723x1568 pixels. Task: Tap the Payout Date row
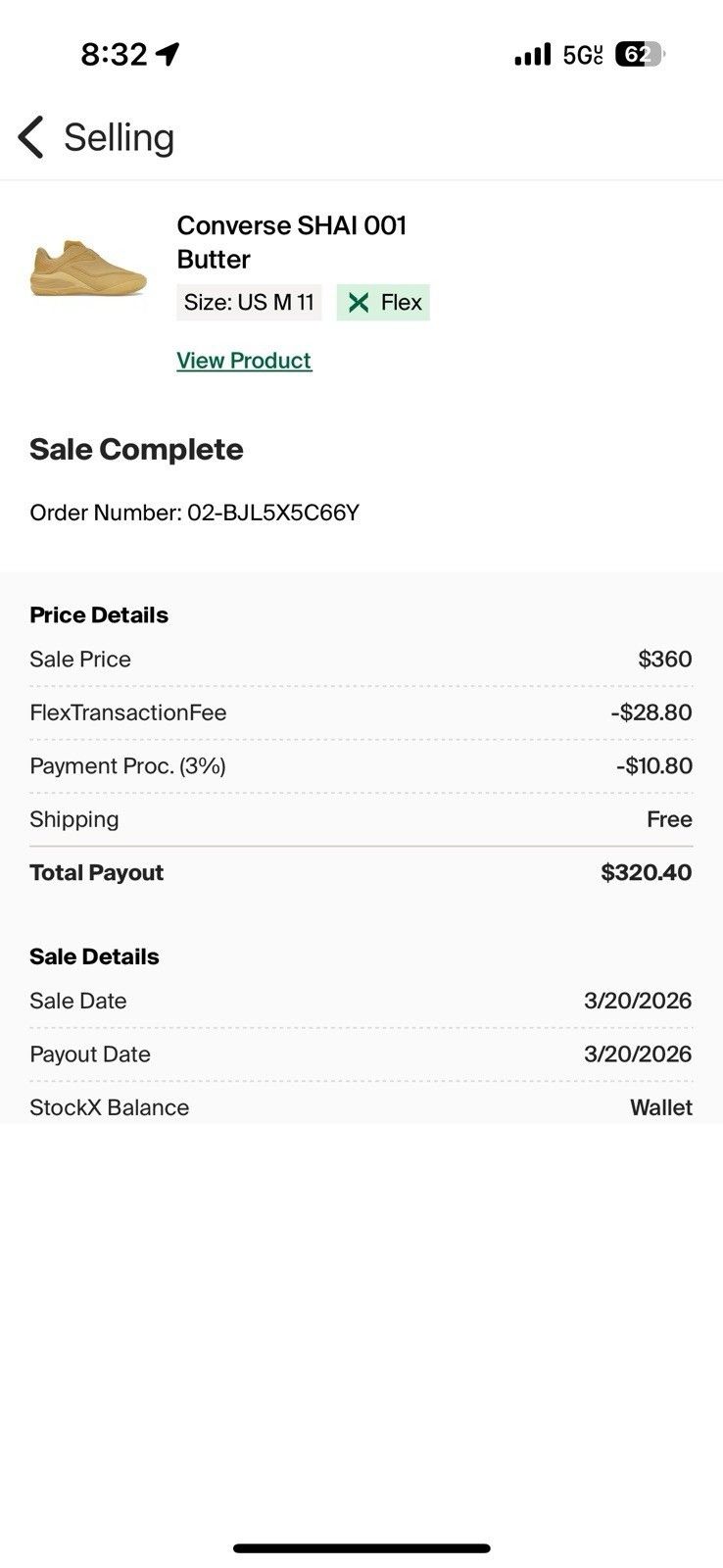[361, 1054]
